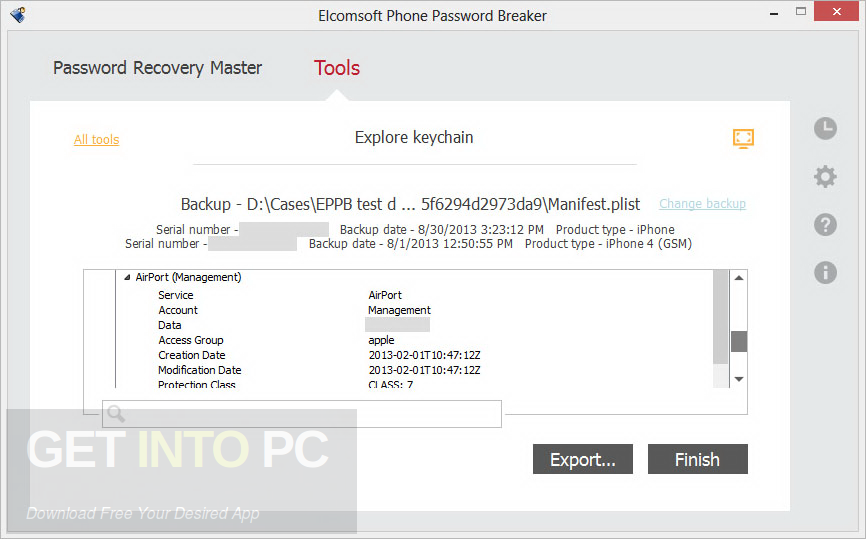The image size is (866, 539).
Task: Select the Data row label
Action: pyautogui.click(x=170, y=325)
